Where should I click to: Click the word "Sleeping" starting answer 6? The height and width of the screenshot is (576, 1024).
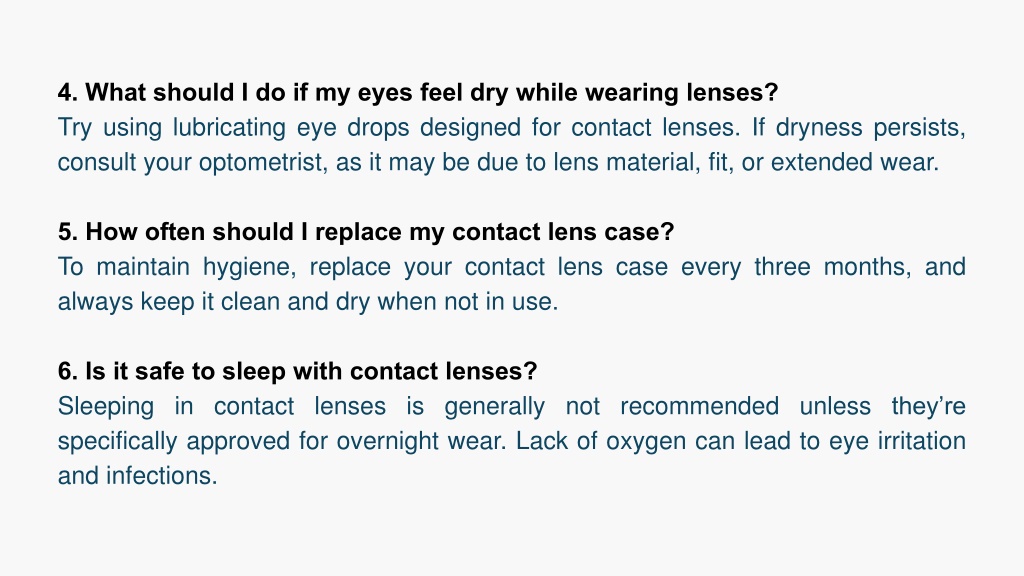click(106, 407)
